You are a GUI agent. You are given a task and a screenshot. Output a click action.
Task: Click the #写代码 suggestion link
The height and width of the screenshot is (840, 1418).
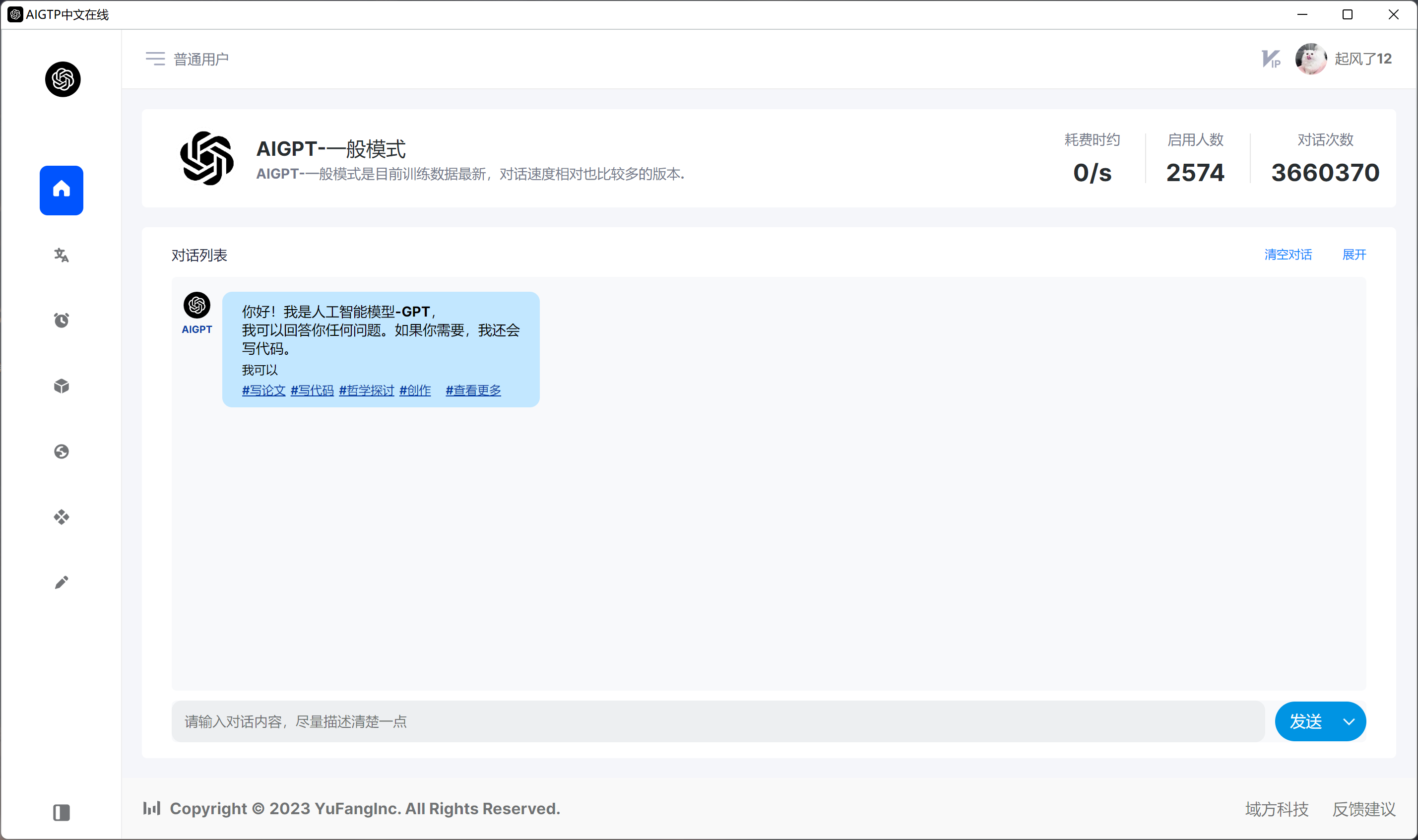(x=312, y=390)
